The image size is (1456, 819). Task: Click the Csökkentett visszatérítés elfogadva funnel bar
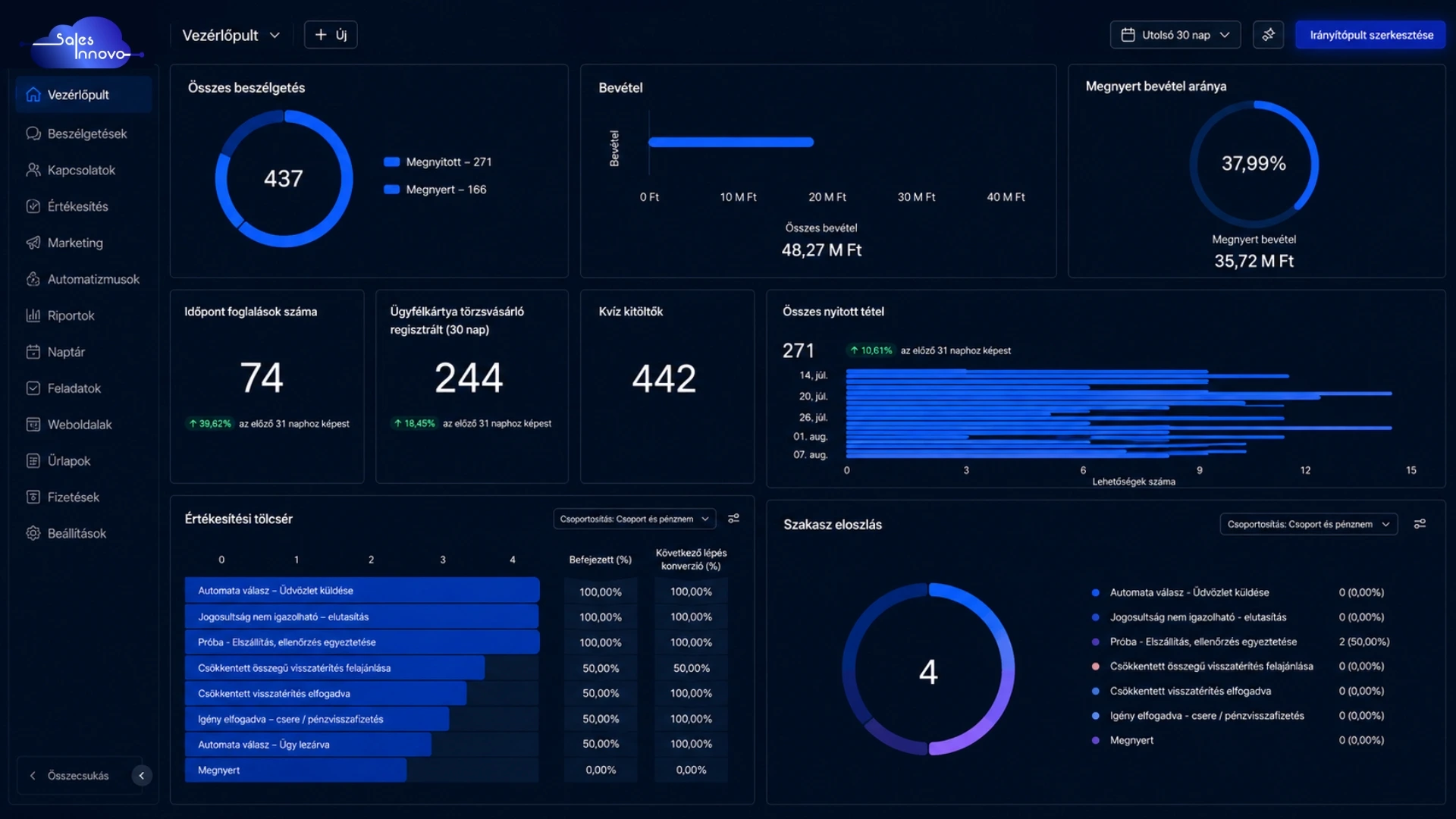(325, 693)
